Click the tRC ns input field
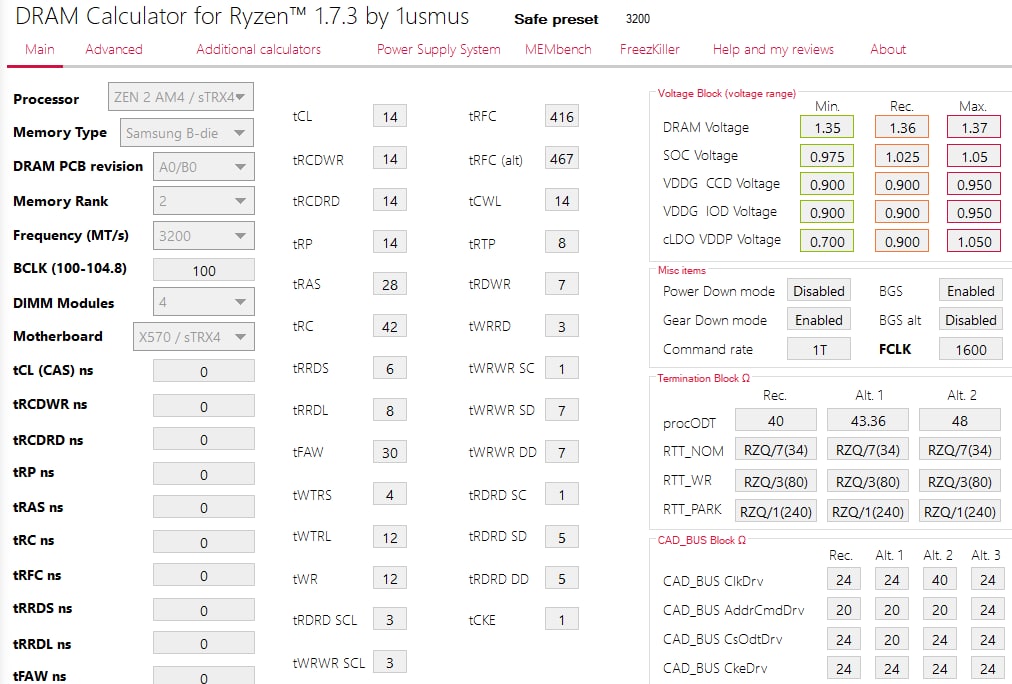This screenshot has height=684, width=1012. coord(203,542)
